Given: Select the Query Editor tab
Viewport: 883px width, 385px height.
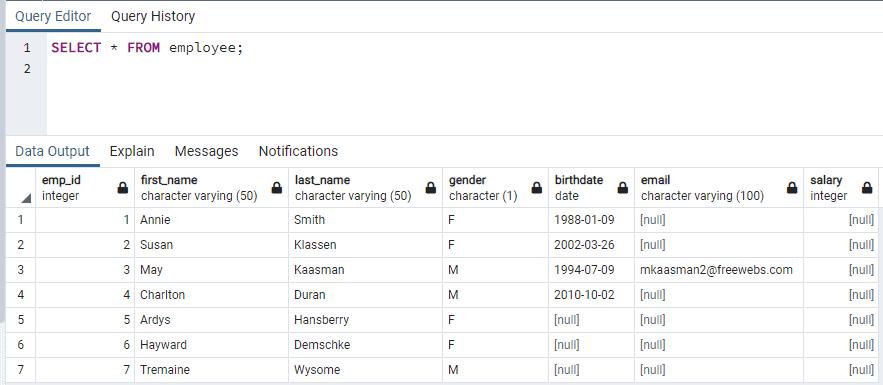Looking at the screenshot, I should [x=53, y=16].
